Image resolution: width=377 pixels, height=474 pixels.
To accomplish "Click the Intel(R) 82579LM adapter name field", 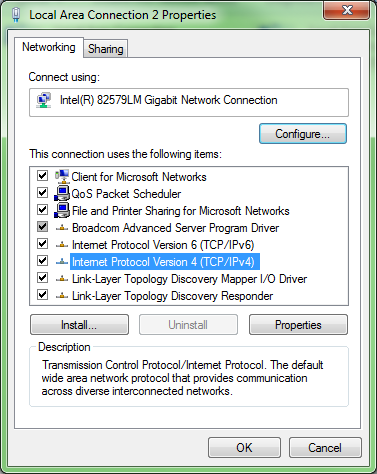I will click(x=189, y=102).
